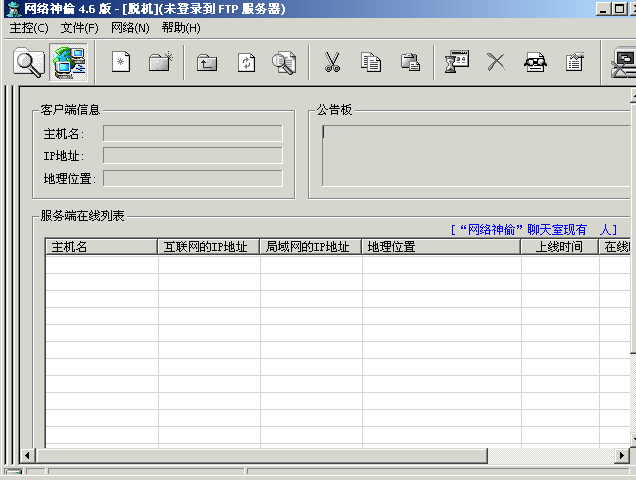Open the 网络(N) menu

click(130, 28)
